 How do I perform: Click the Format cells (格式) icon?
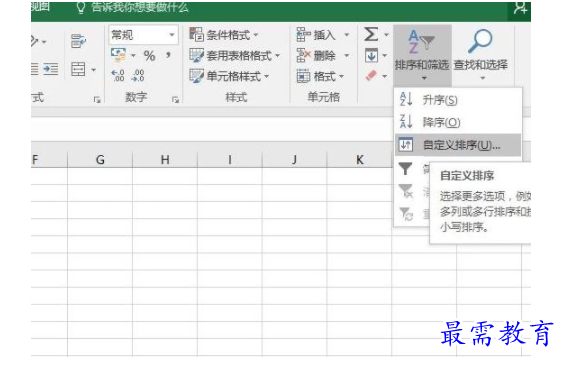[x=303, y=76]
